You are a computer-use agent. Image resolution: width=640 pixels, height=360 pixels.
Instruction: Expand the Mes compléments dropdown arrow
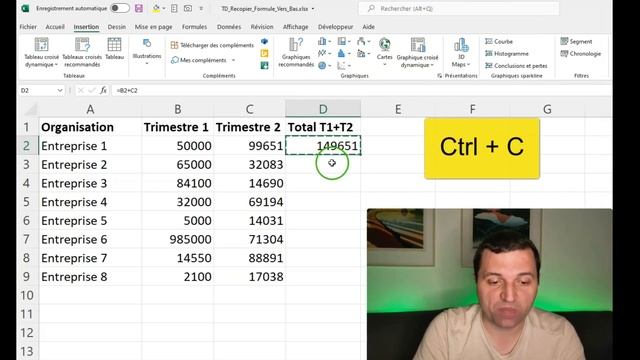233,60
